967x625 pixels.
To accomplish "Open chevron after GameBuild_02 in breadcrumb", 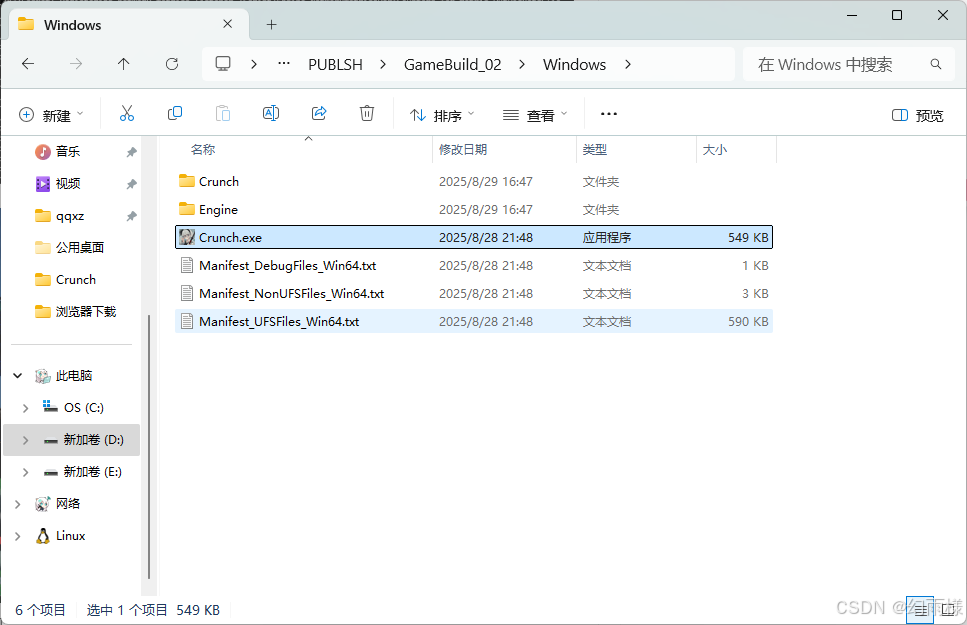I will (522, 64).
